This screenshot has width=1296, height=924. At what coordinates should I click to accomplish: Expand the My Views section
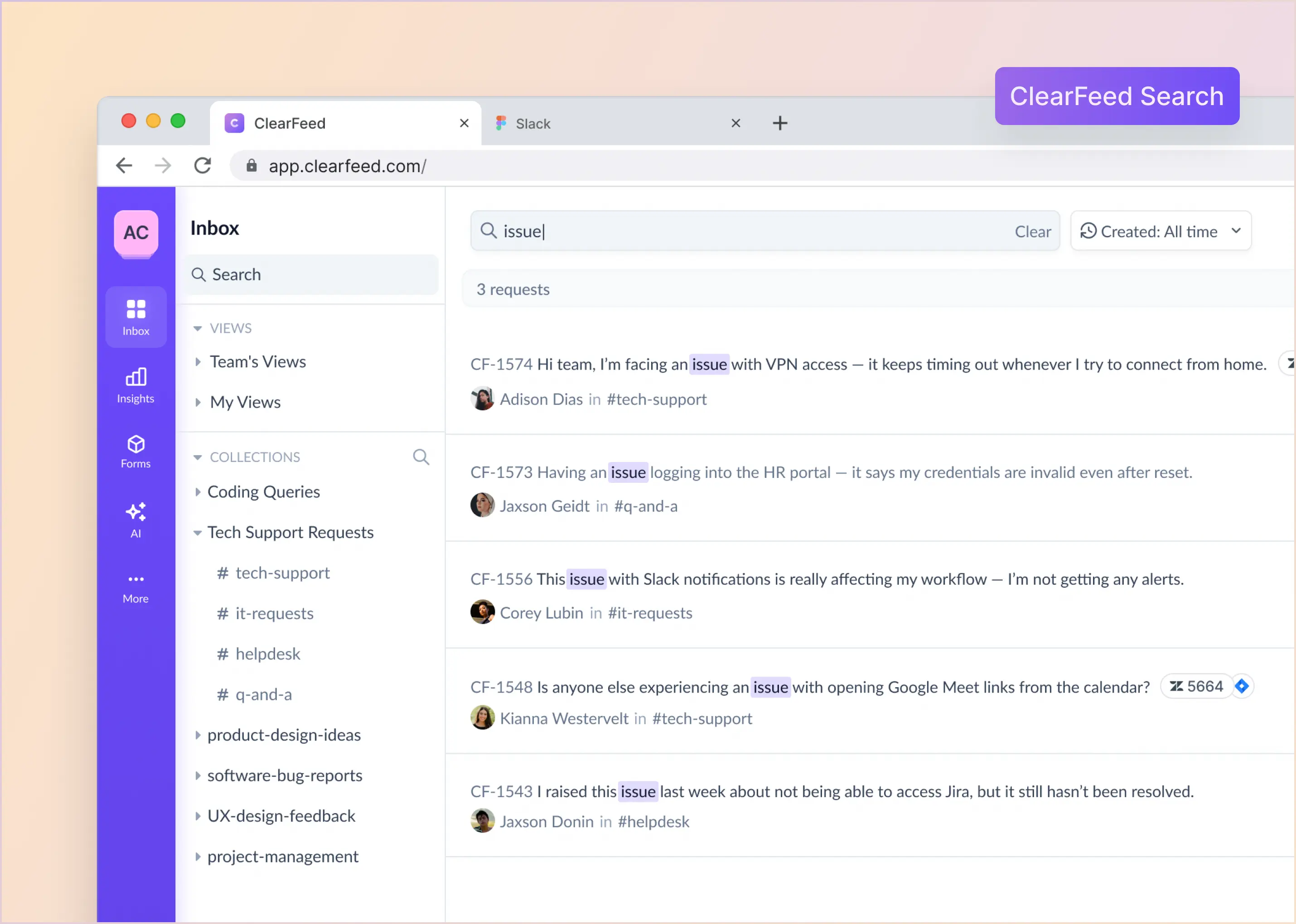(x=245, y=402)
